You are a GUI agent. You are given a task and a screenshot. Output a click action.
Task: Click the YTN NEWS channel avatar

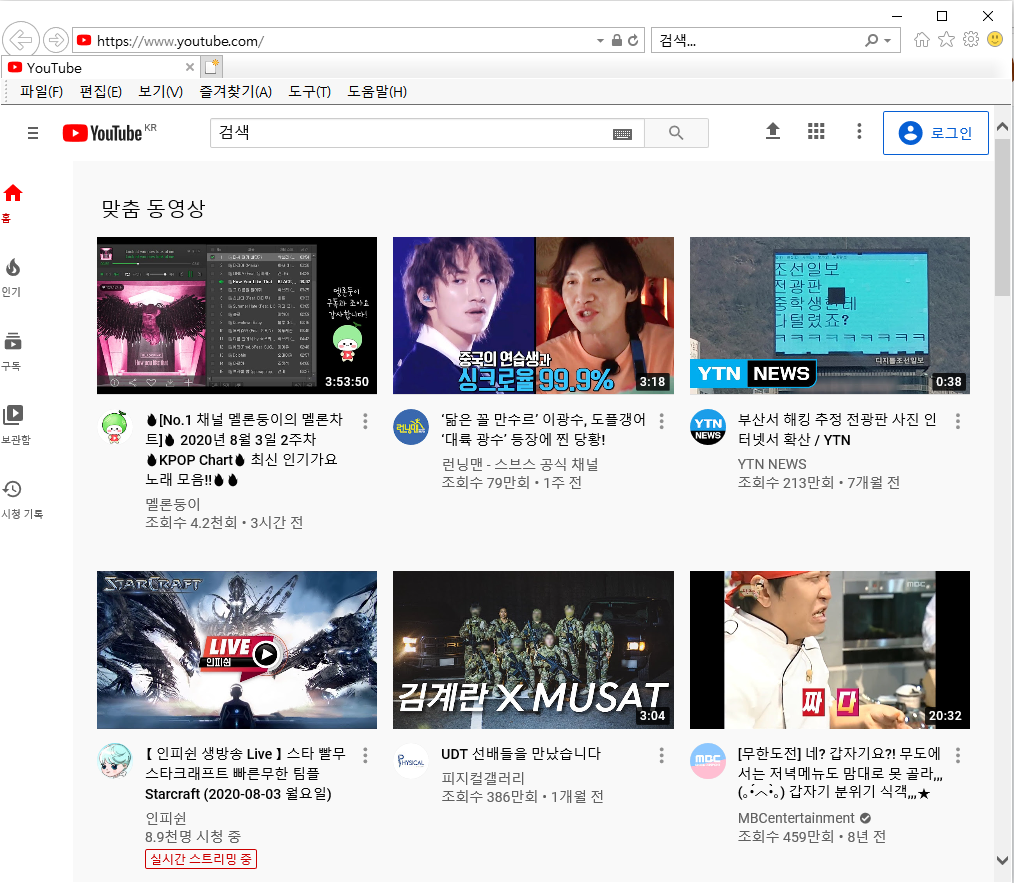(708, 427)
